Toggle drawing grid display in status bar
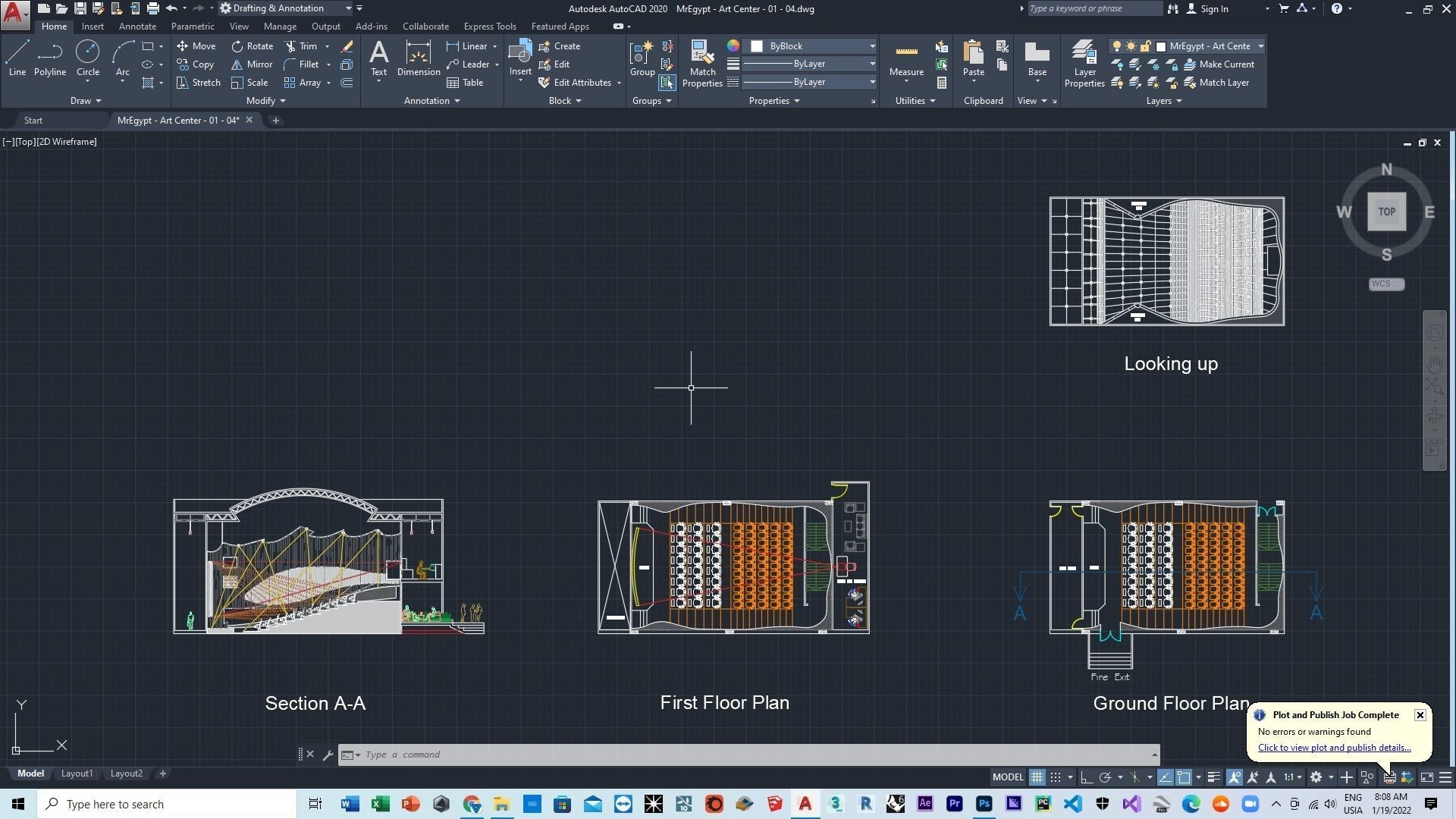 tap(1037, 777)
